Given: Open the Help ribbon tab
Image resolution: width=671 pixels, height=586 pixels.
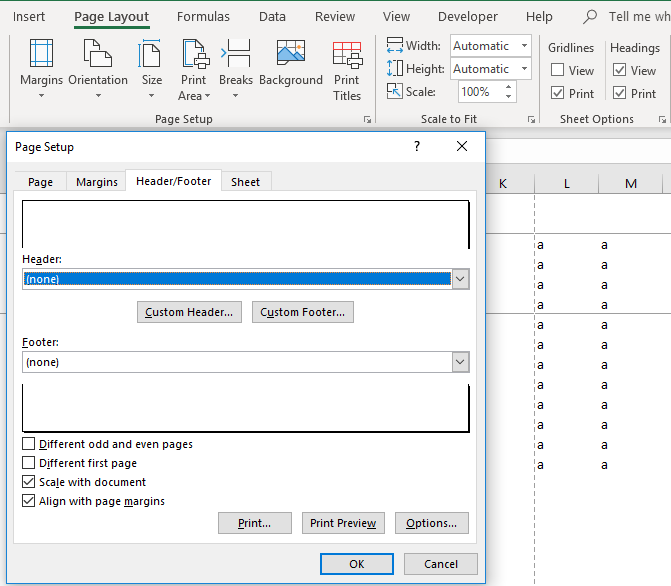Looking at the screenshot, I should tap(539, 17).
